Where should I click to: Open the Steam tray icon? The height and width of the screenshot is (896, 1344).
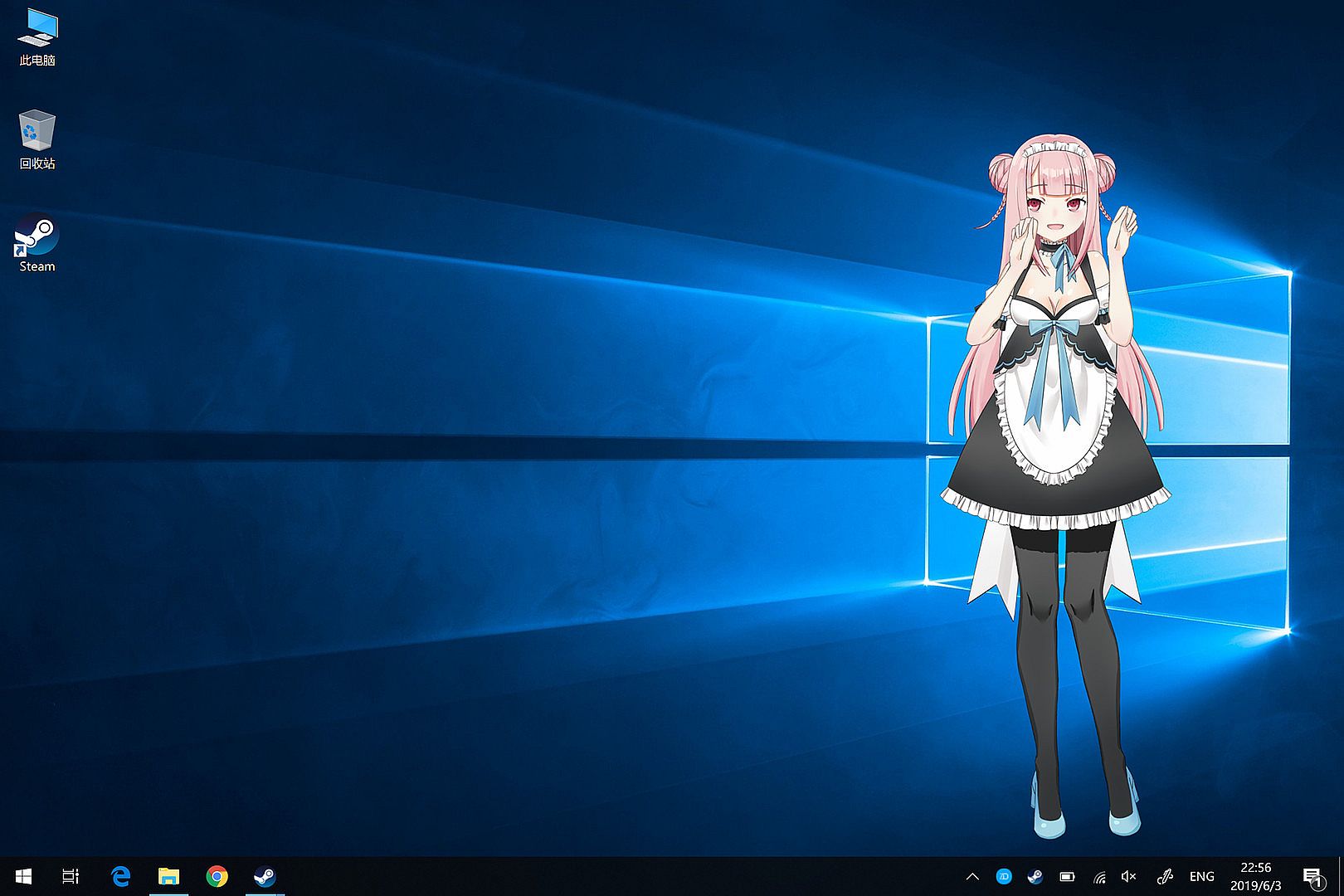click(1035, 876)
